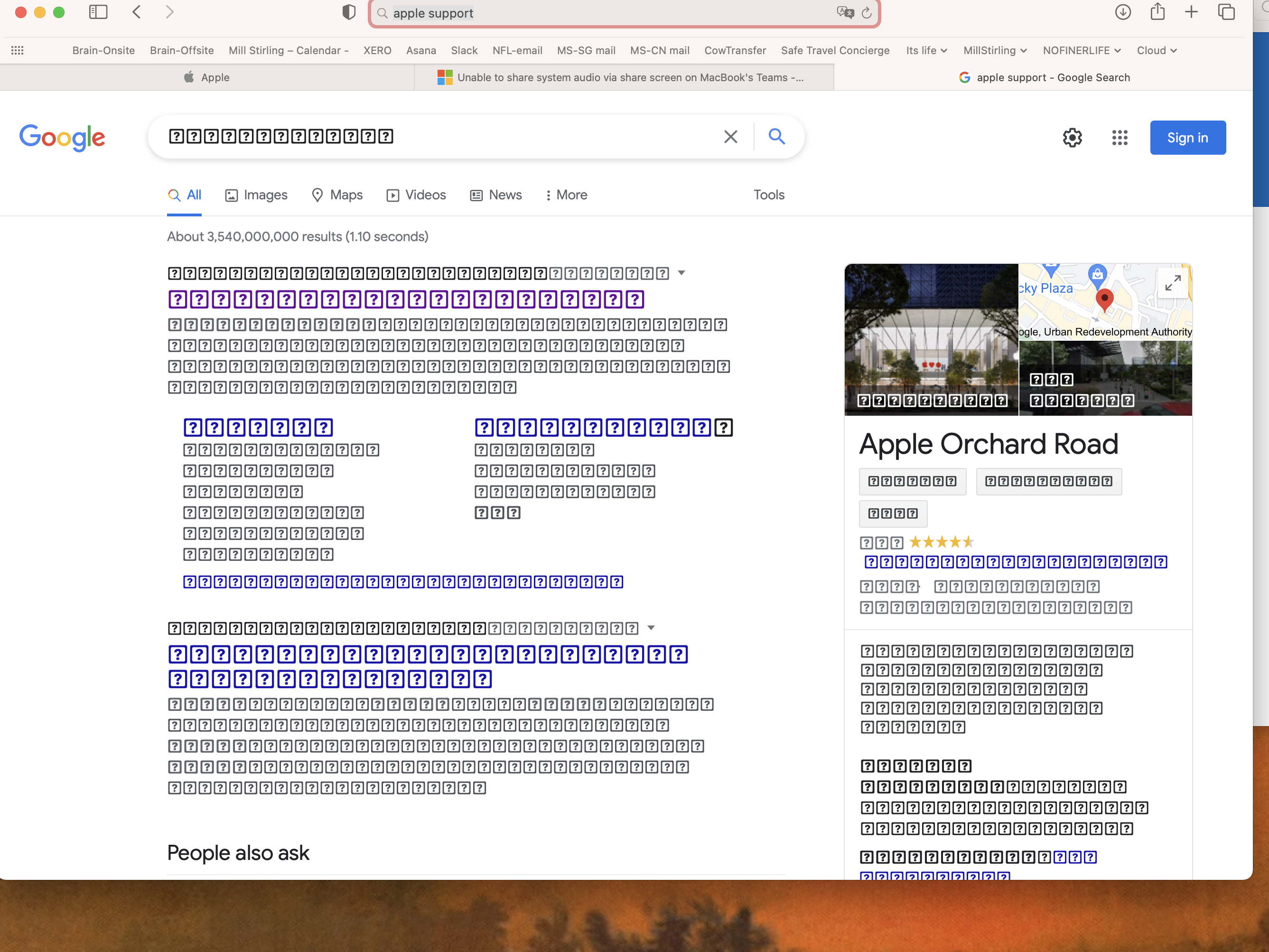Click the map thumbnail showing Lucky Plaza
The height and width of the screenshot is (952, 1269).
pyautogui.click(x=1105, y=301)
